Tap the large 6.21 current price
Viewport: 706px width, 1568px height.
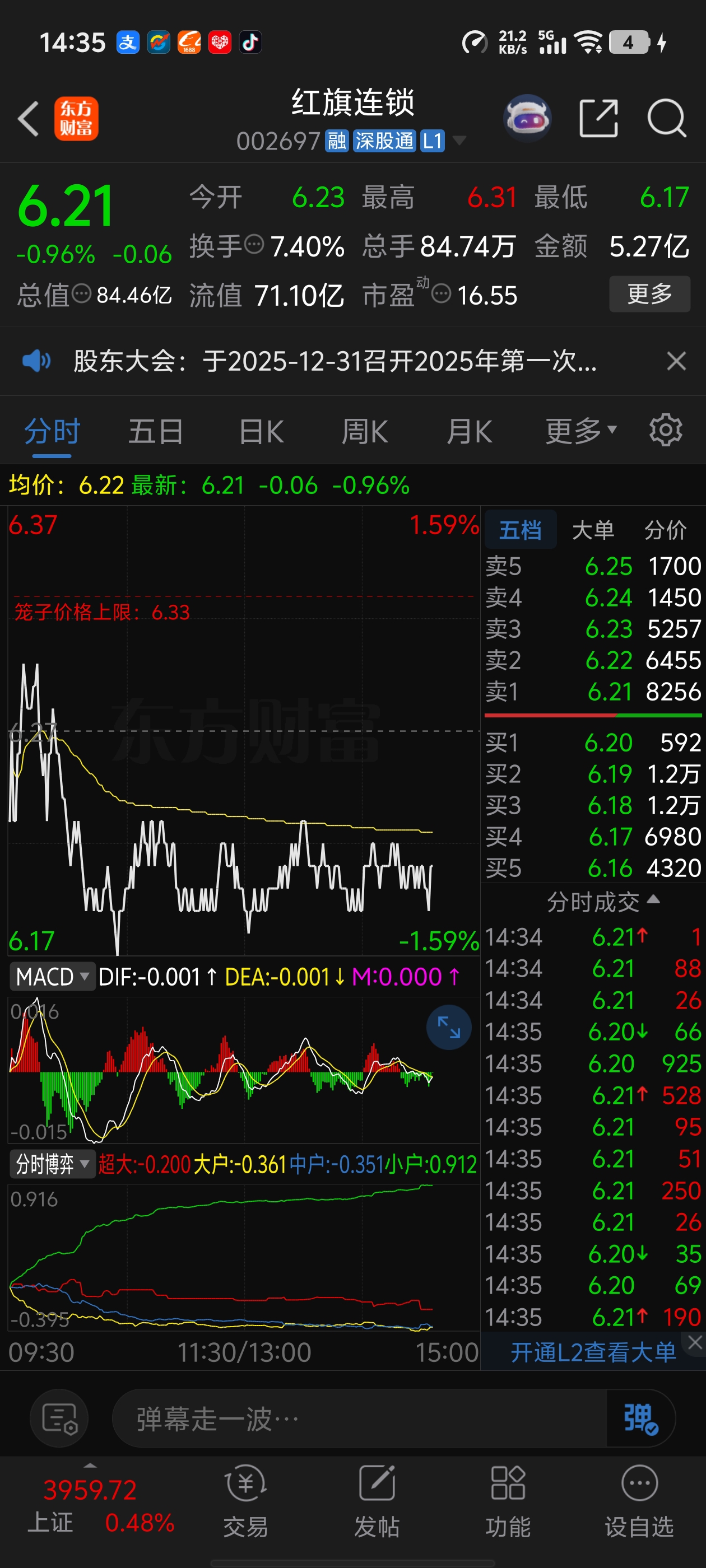pyautogui.click(x=66, y=206)
